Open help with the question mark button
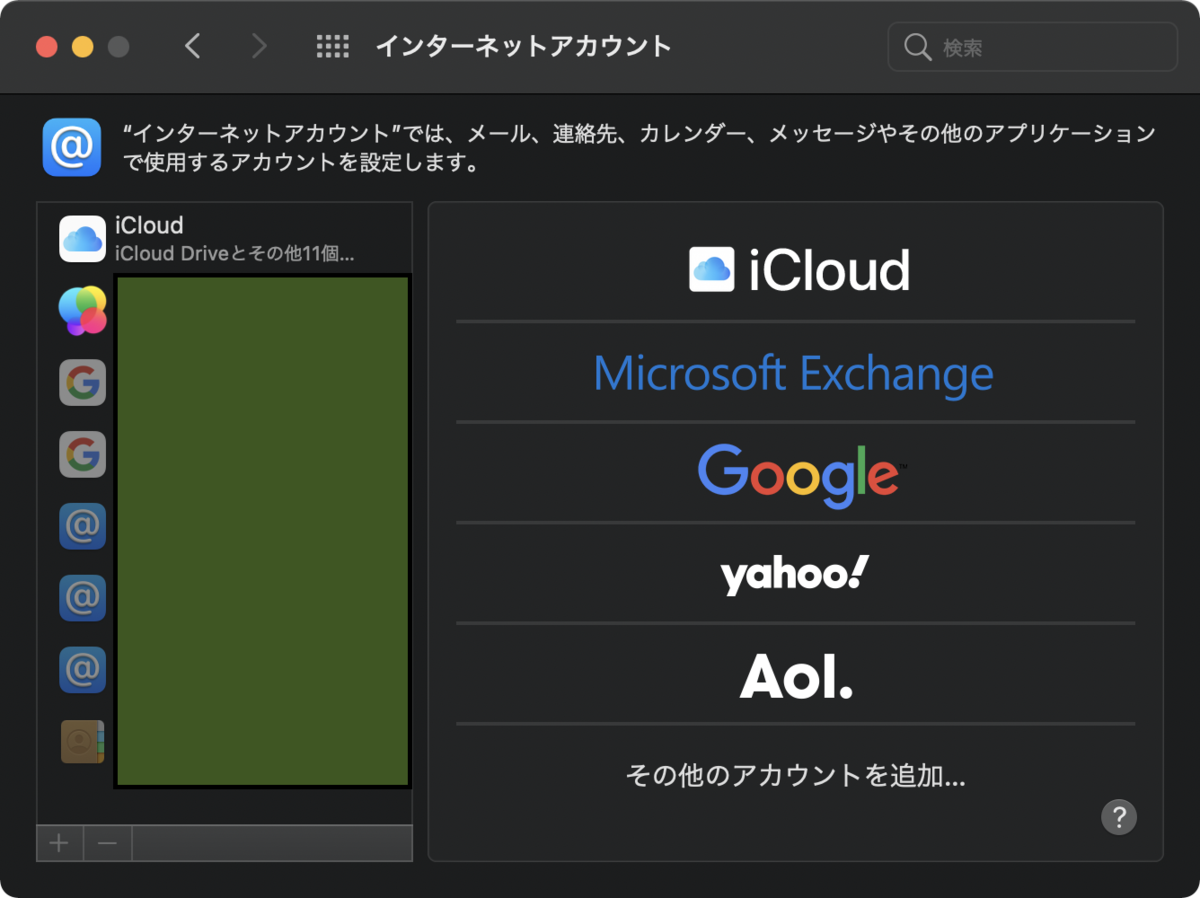 click(1119, 815)
